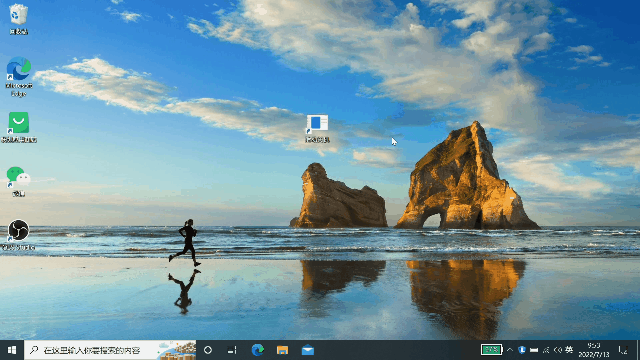Open the blue shield security tray icon
Viewport: 640px width, 360px height.
[522, 350]
